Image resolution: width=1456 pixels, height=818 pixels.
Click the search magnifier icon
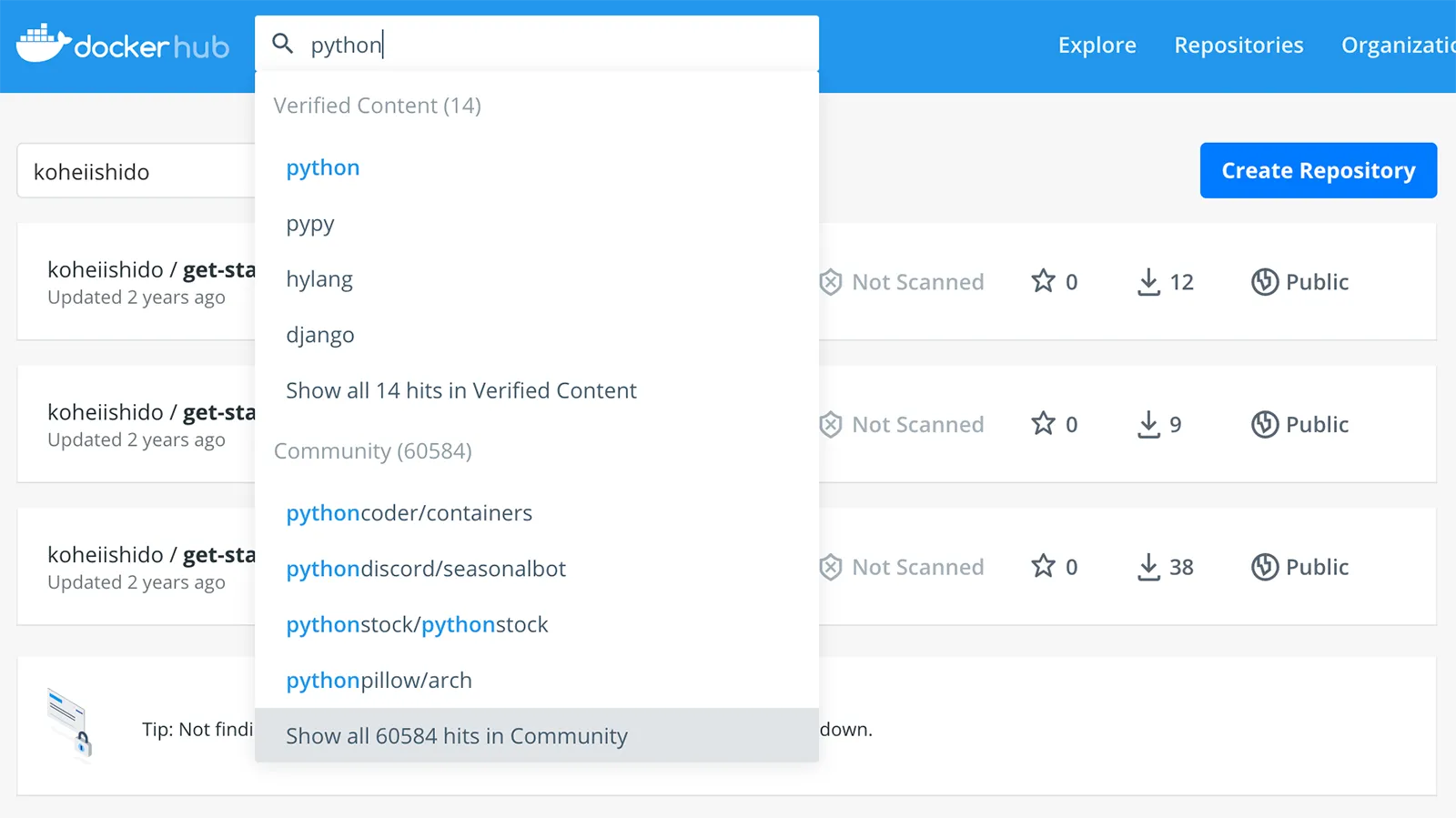(283, 44)
